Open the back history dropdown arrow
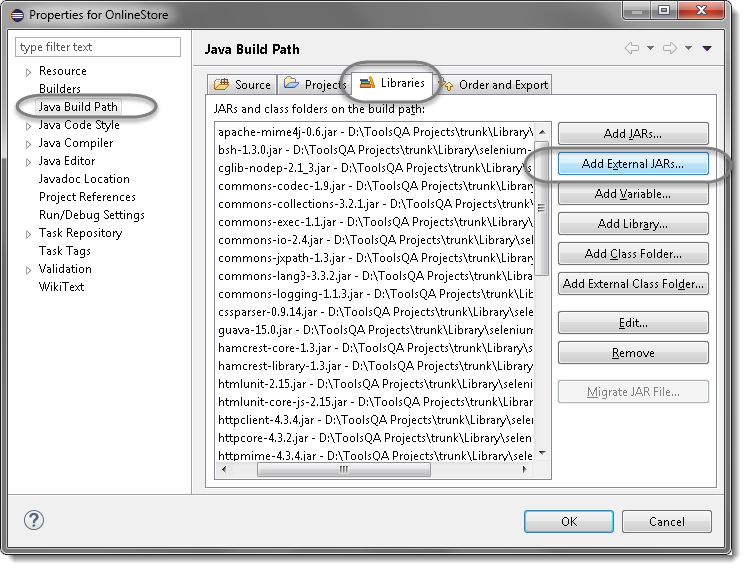The width and height of the screenshot is (747, 570). pyautogui.click(x=650, y=48)
